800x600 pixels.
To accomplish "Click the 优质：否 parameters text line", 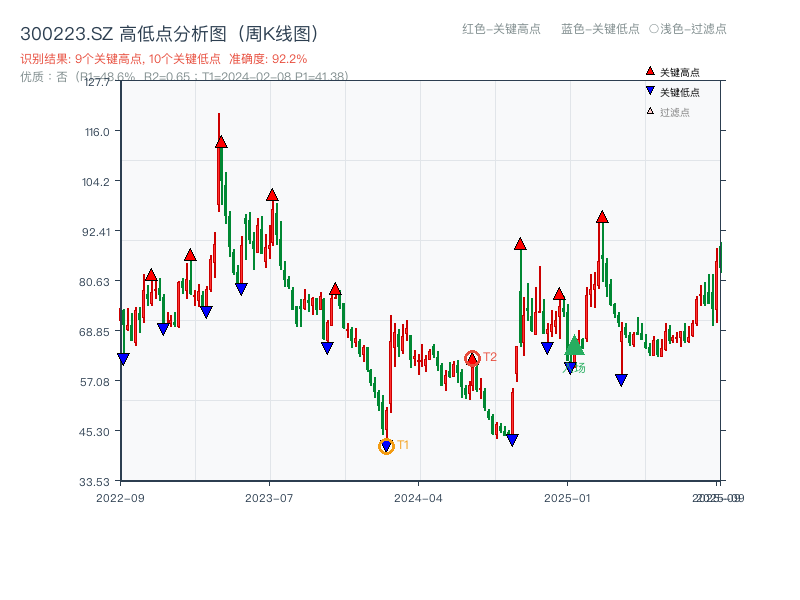I will 160,75.
